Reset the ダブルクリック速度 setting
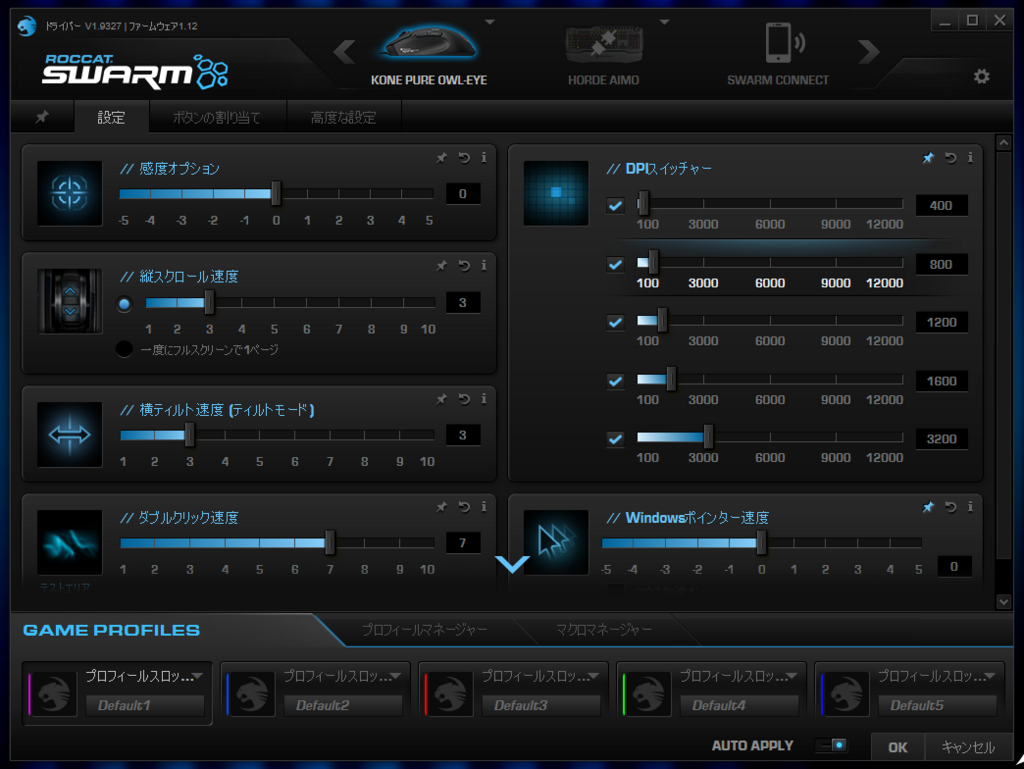 tap(464, 507)
